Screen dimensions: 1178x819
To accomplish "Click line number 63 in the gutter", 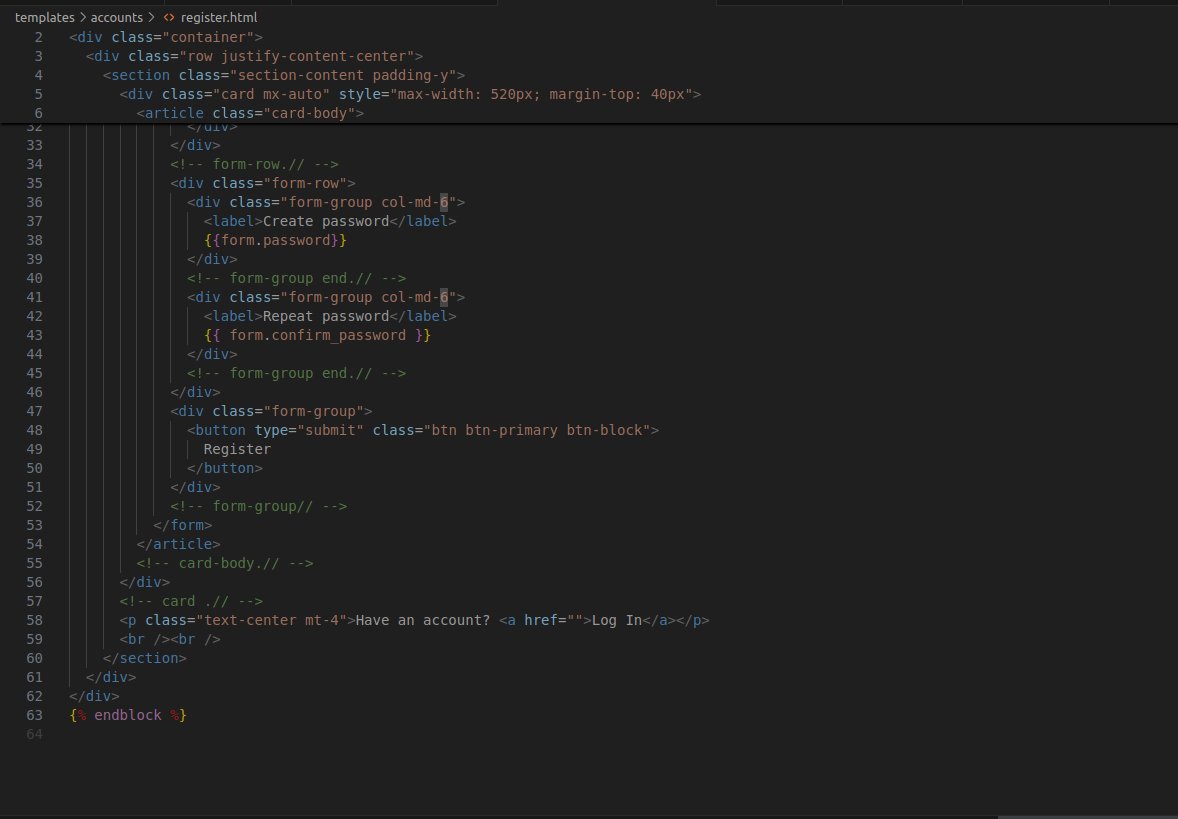I will [35, 715].
